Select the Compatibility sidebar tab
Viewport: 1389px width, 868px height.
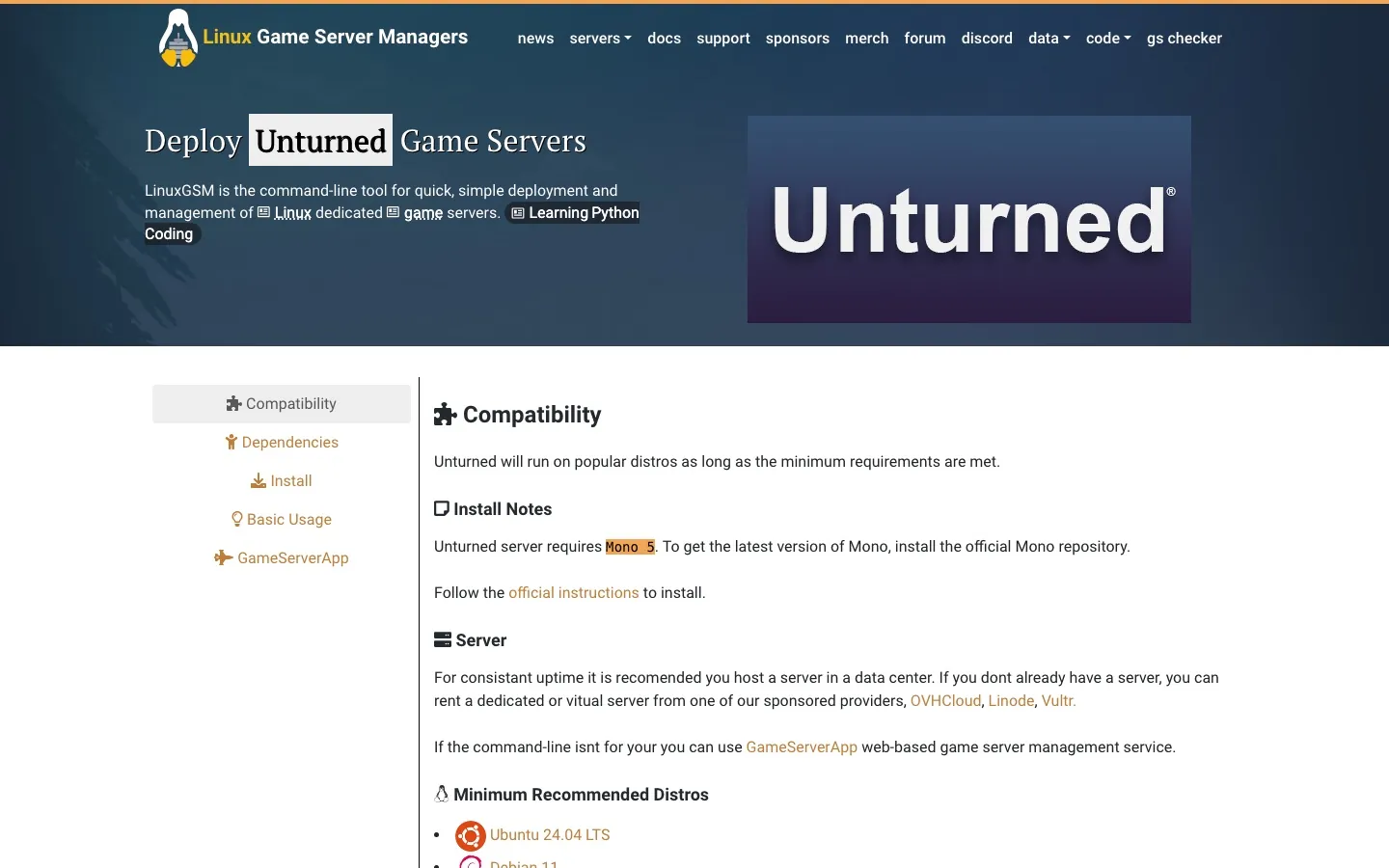pos(282,404)
